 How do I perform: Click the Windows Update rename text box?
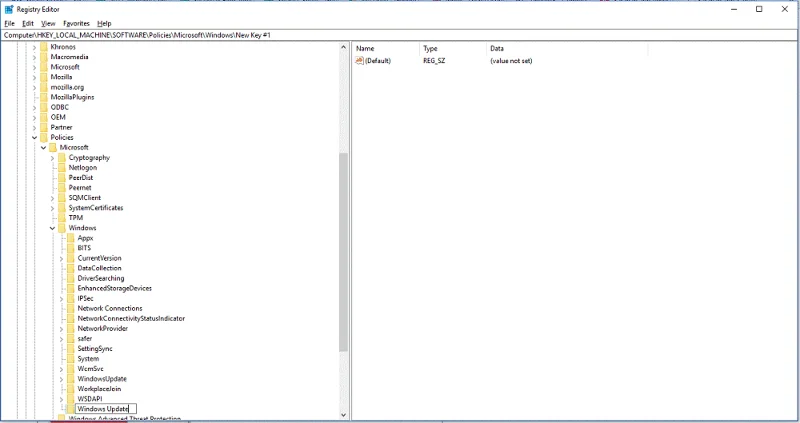tap(106, 409)
